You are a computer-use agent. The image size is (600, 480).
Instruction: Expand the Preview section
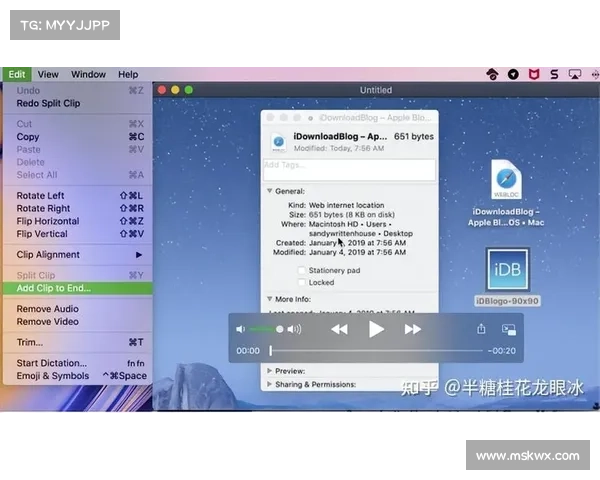pyautogui.click(x=269, y=371)
